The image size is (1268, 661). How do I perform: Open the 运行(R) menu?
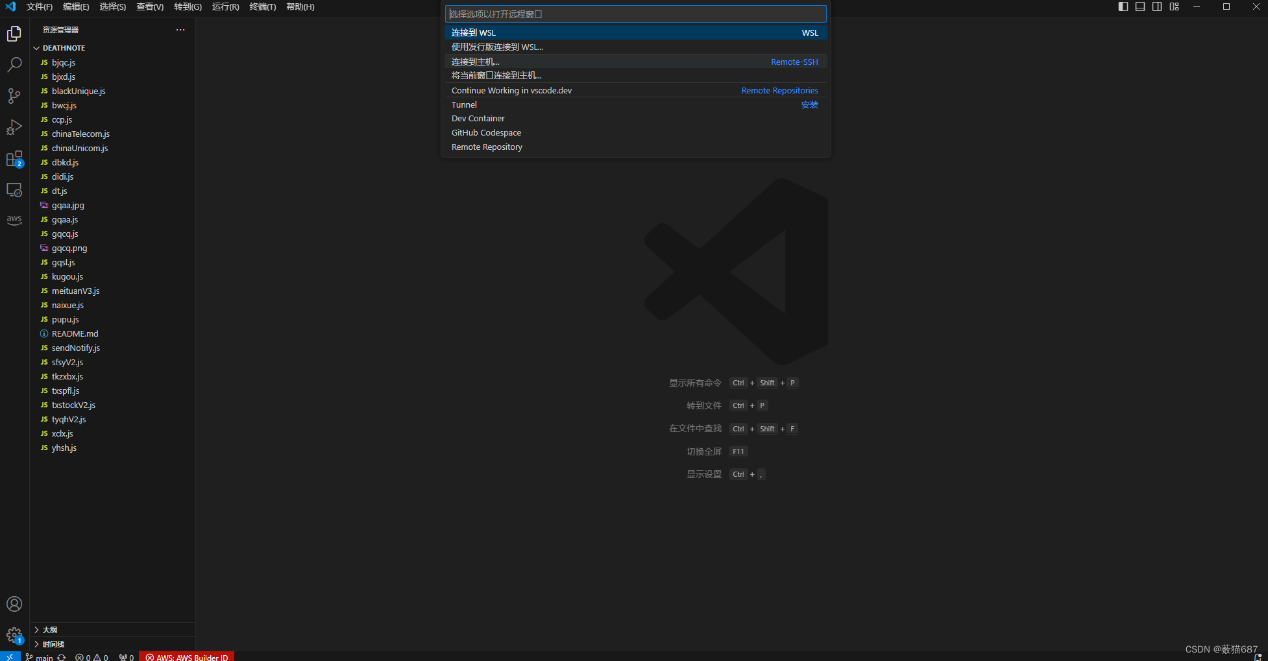pyautogui.click(x=225, y=6)
